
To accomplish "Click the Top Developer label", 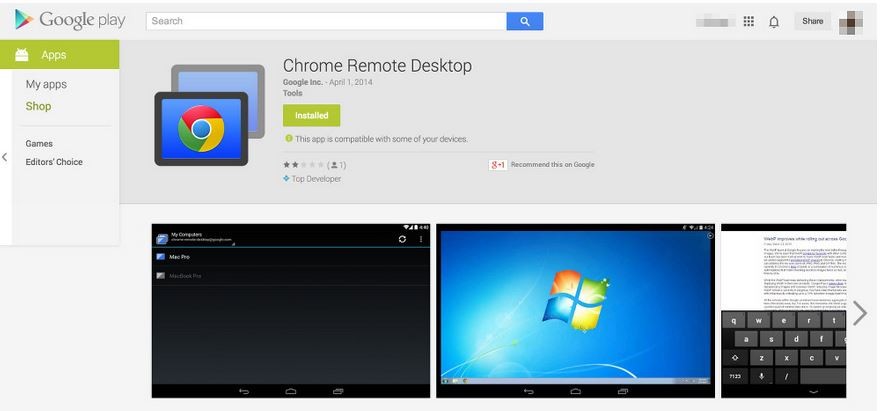I will point(316,179).
